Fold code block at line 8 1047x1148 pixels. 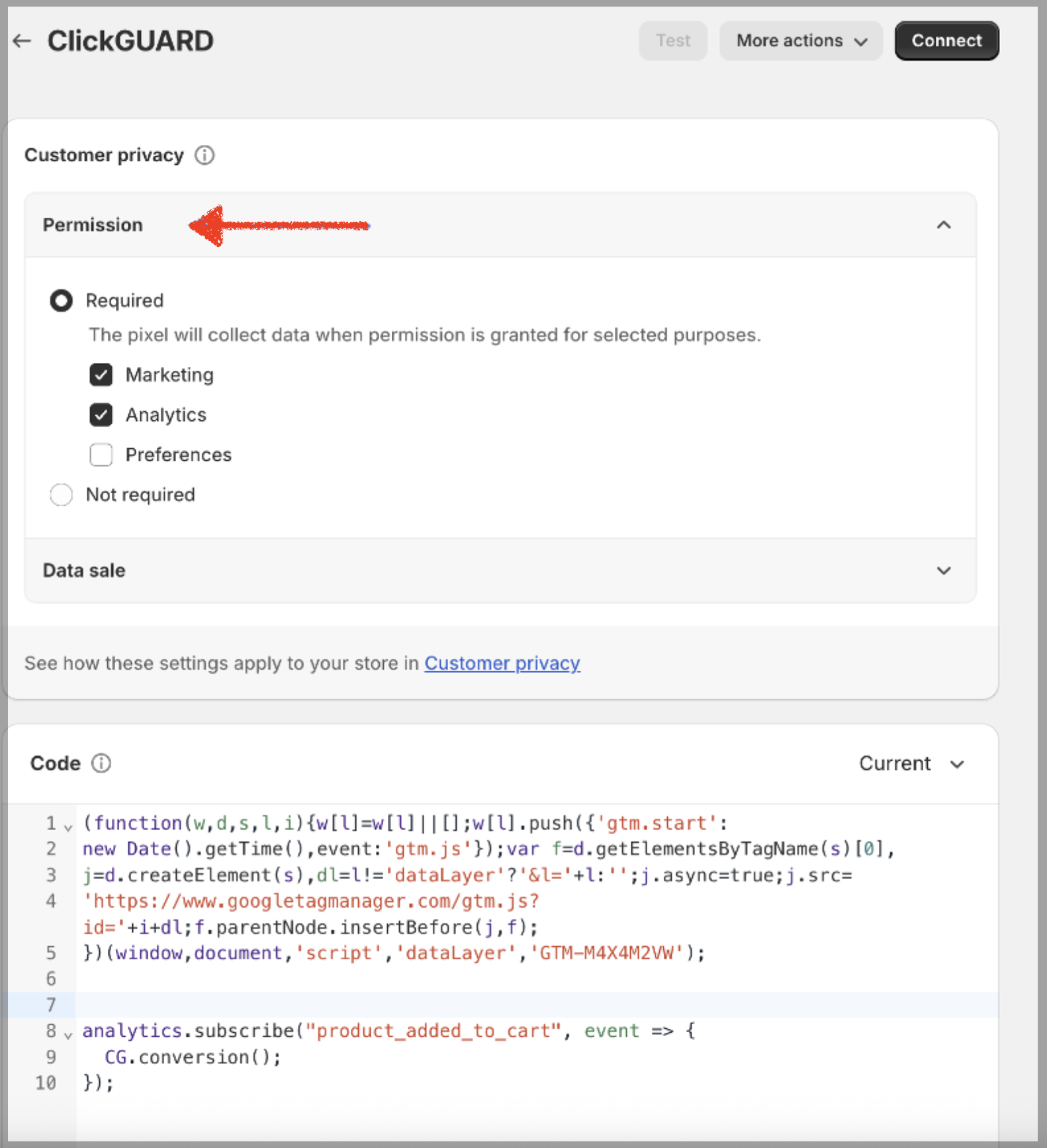(68, 1035)
